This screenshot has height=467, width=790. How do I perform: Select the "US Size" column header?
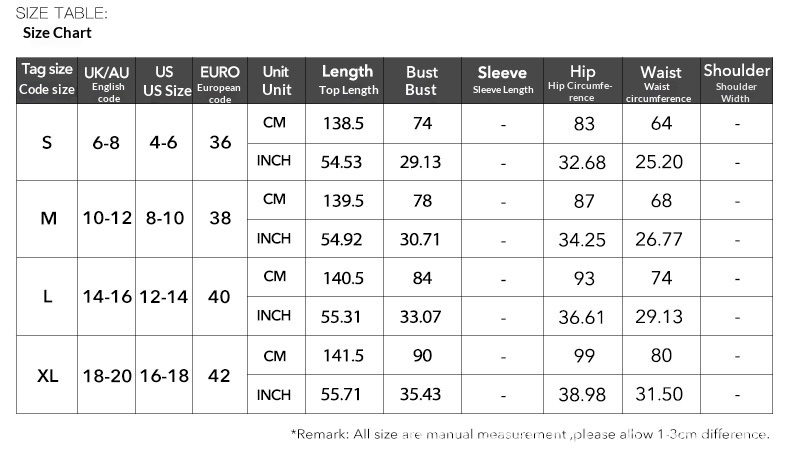tap(166, 81)
